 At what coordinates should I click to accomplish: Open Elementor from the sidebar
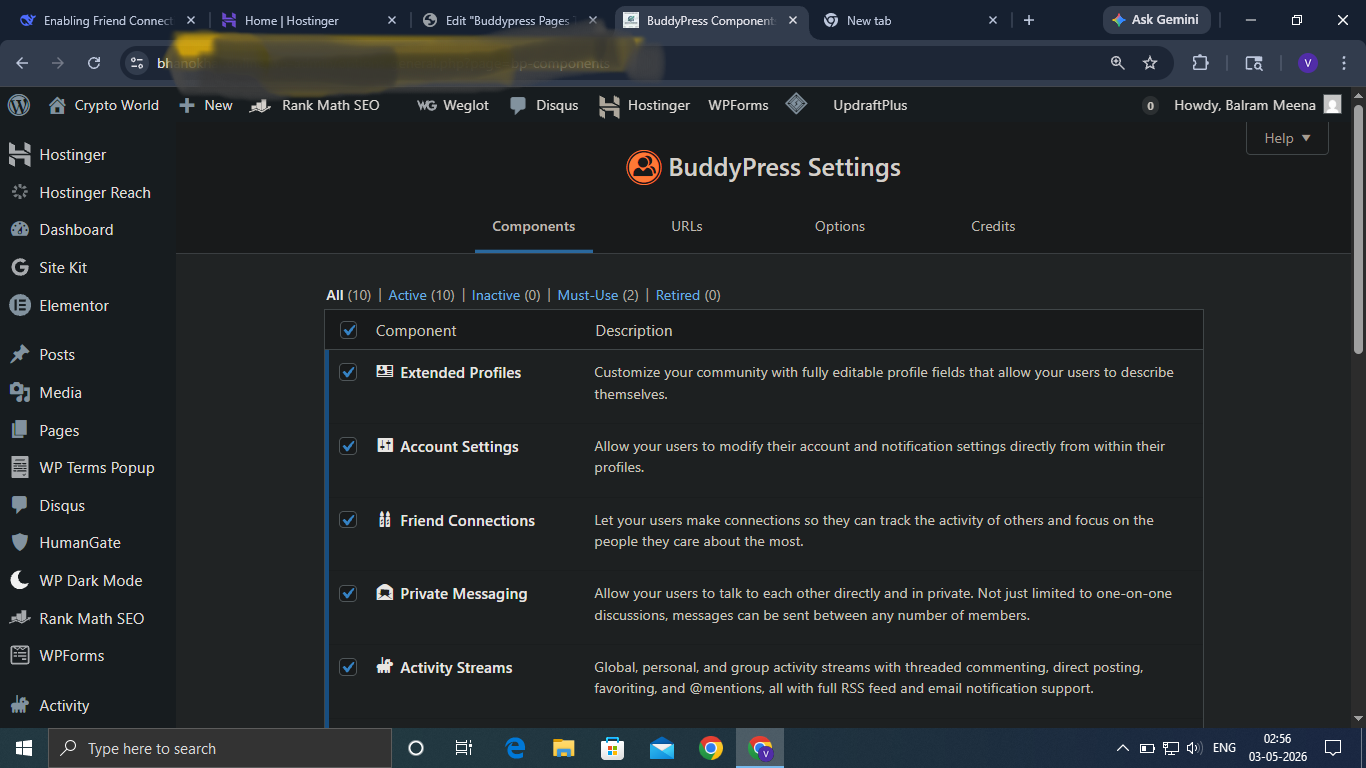click(73, 306)
